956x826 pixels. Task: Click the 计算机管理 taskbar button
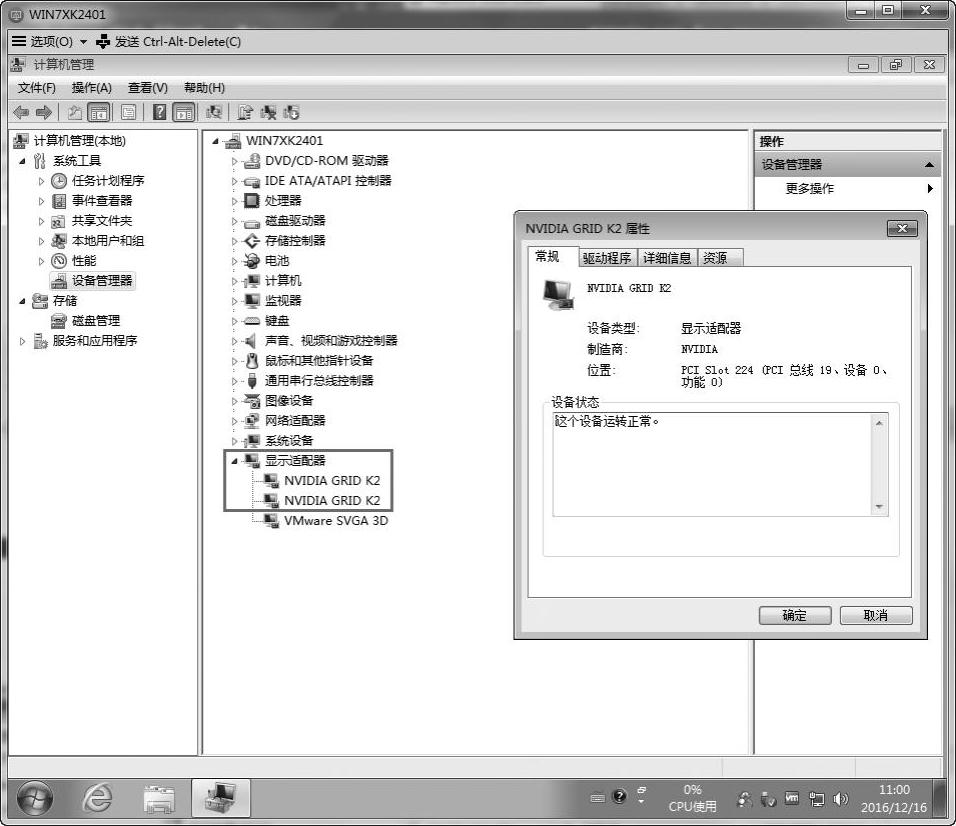coord(221,798)
